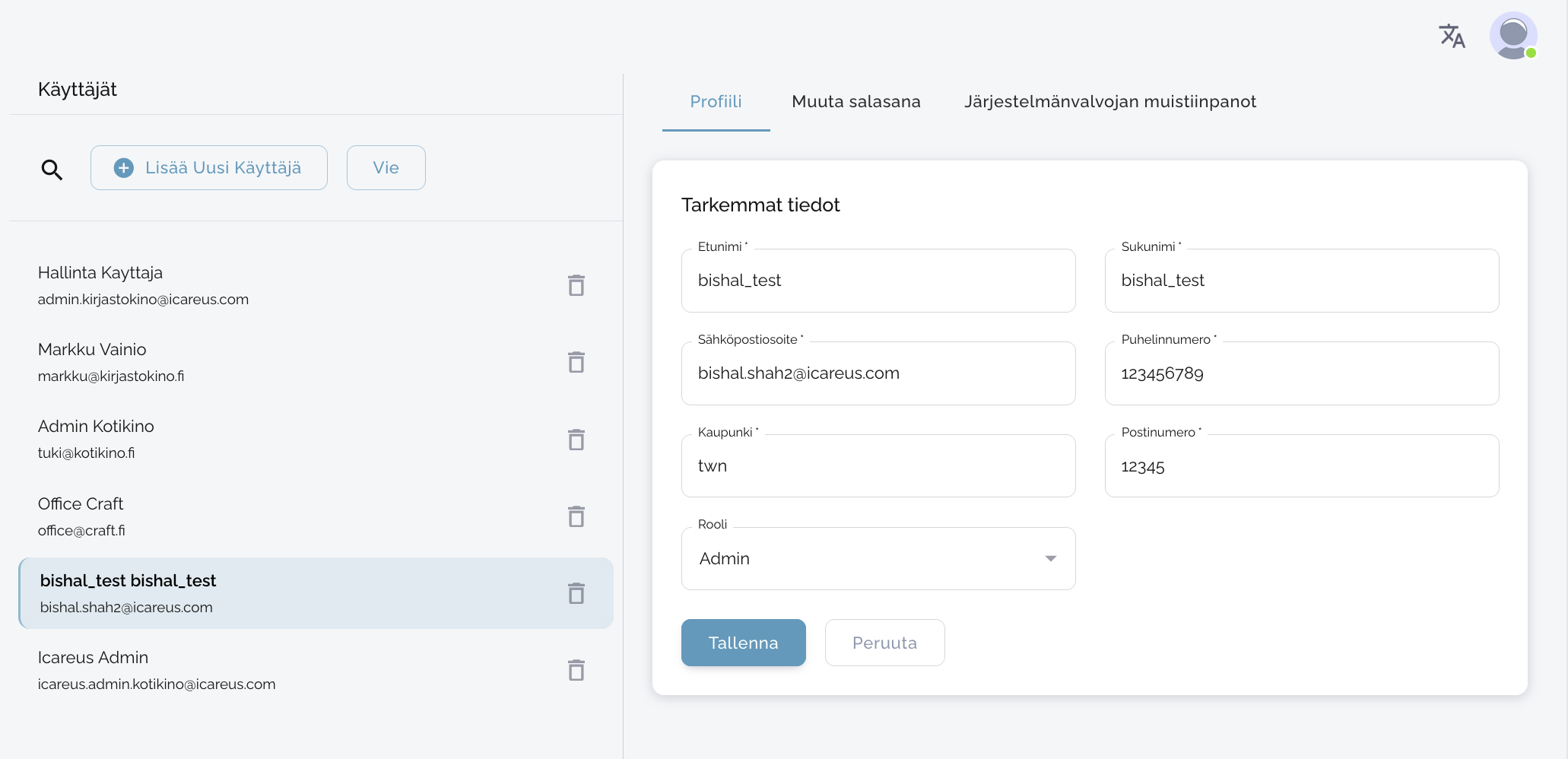
Task: Delete bishal_test user via trash icon
Action: 576,593
